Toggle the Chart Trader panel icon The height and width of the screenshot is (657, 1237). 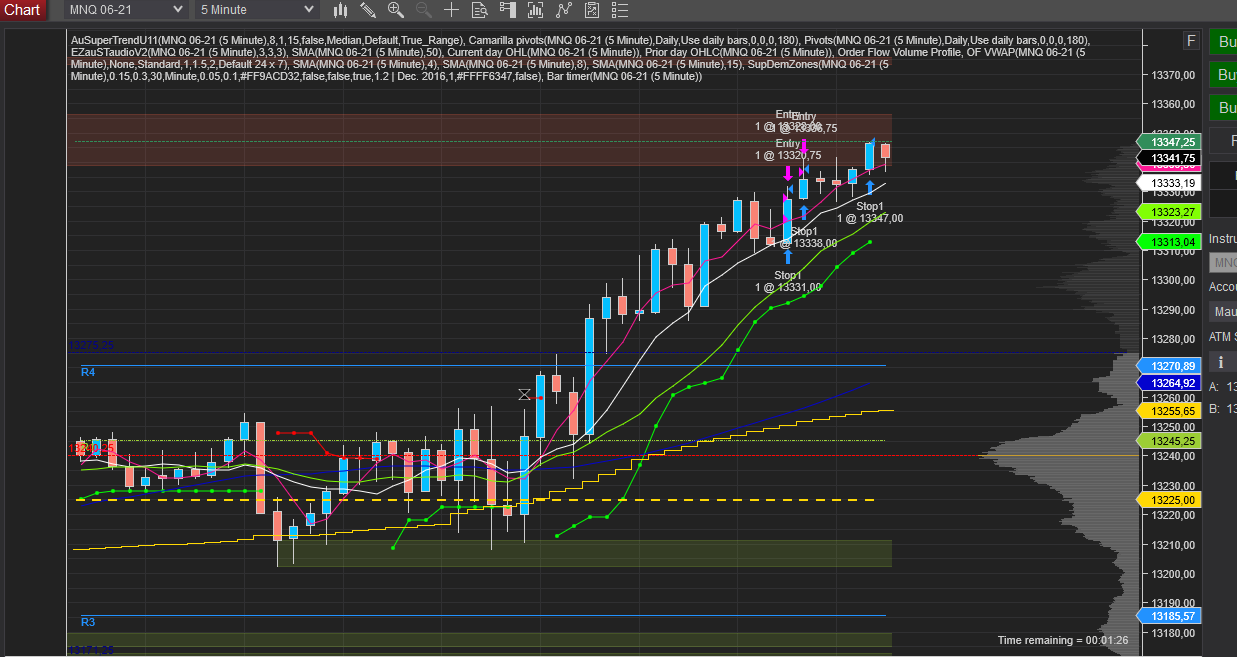508,10
